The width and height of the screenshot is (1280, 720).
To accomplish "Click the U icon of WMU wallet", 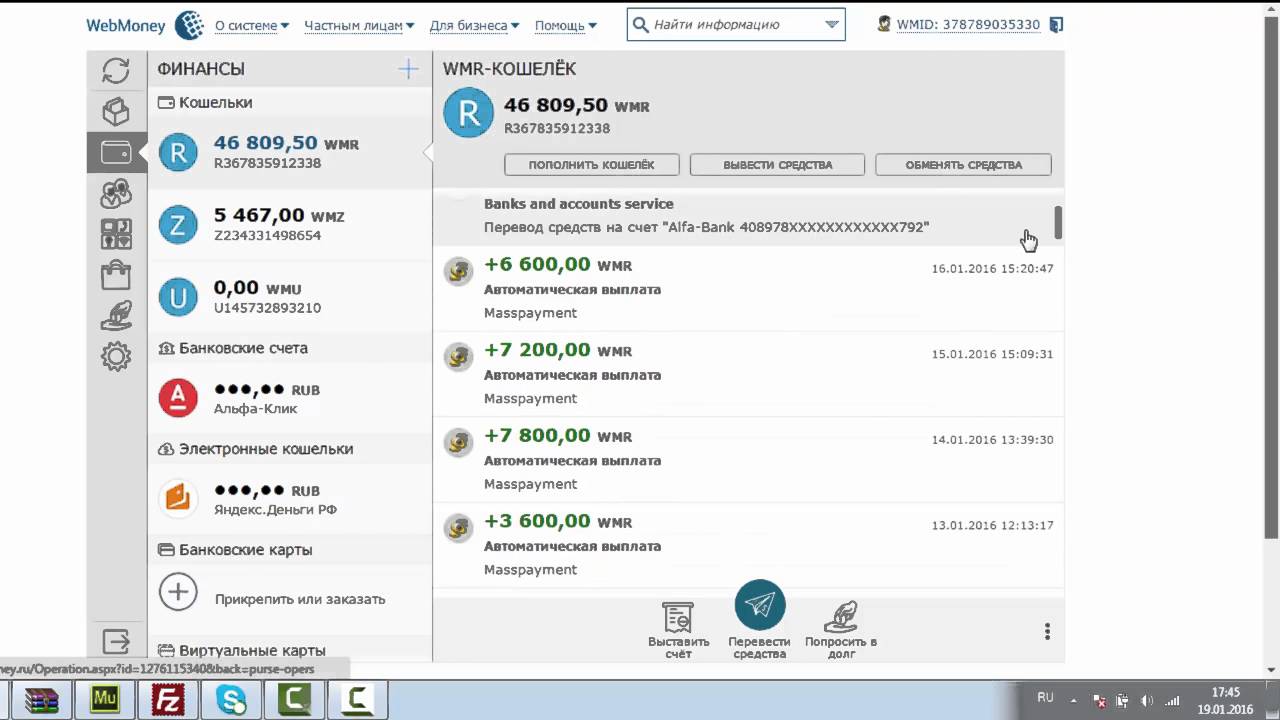I will 178,297.
